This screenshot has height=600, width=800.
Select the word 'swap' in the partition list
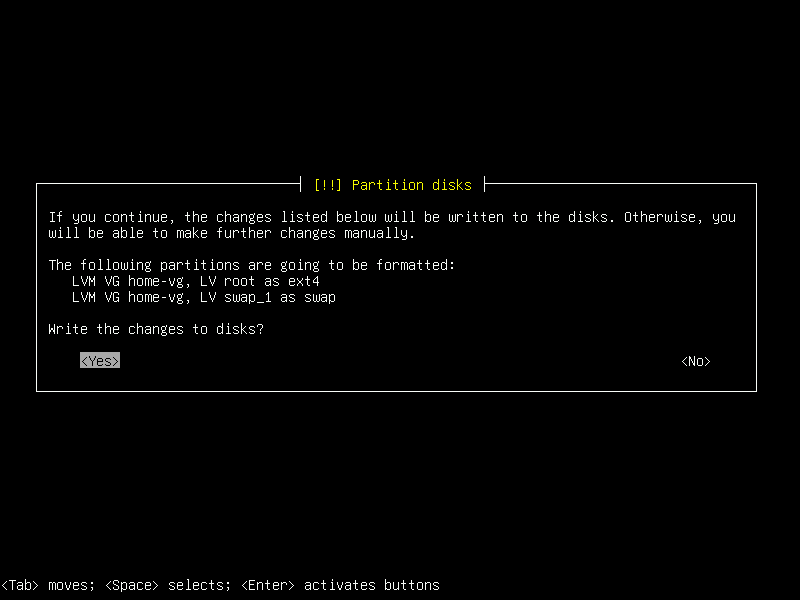click(x=321, y=297)
